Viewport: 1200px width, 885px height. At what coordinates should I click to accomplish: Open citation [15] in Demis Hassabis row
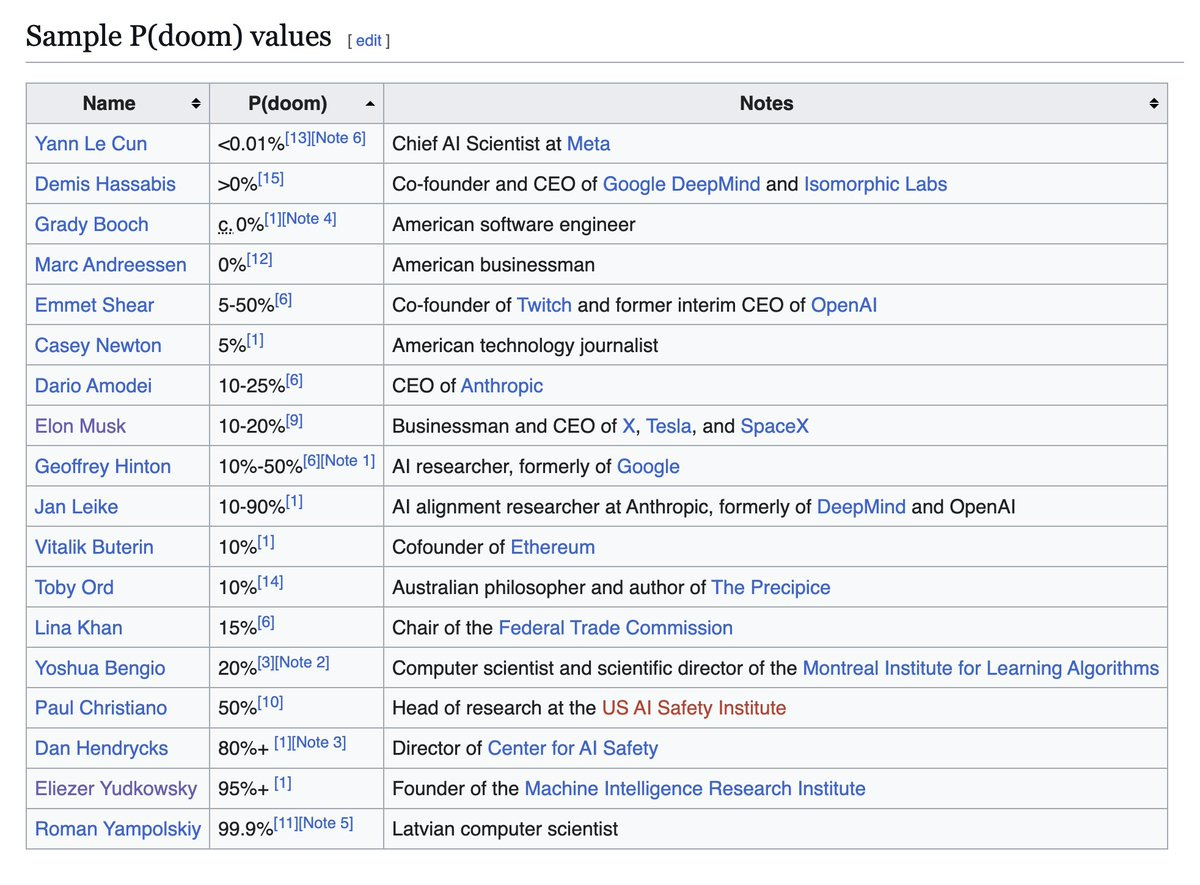(270, 178)
